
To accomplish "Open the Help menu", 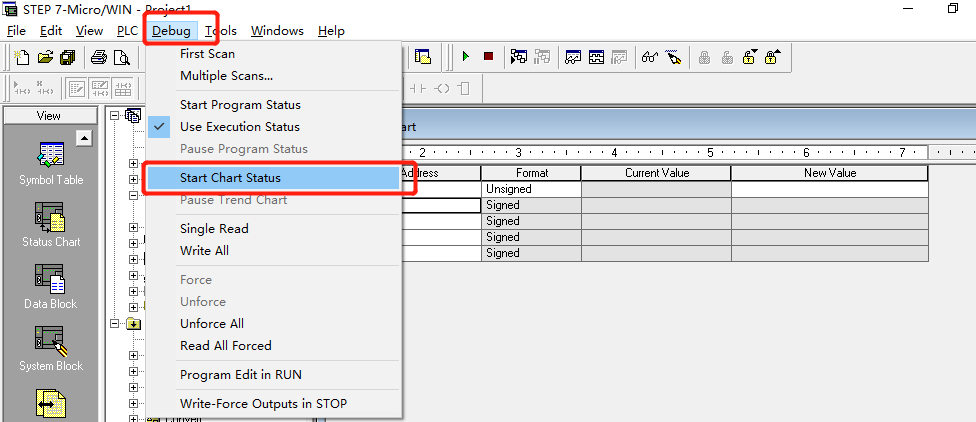I will coord(331,31).
